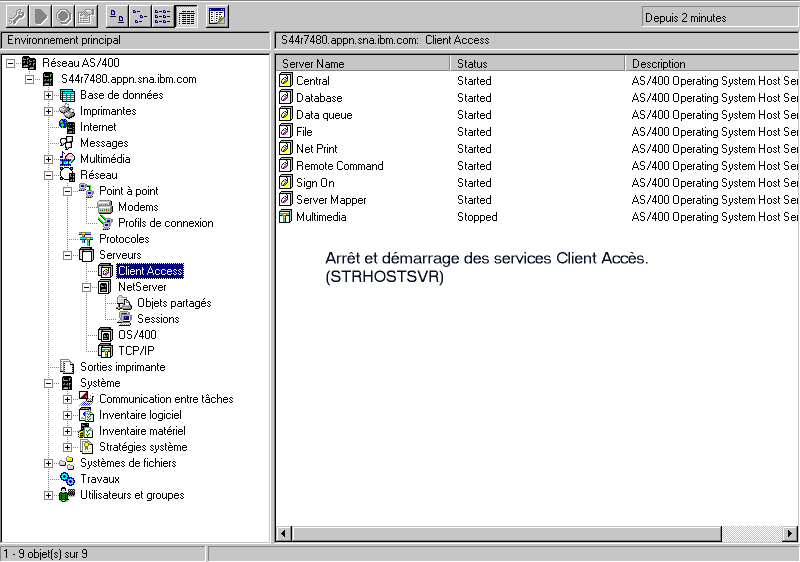Collapse the NetServer node

tap(87, 287)
